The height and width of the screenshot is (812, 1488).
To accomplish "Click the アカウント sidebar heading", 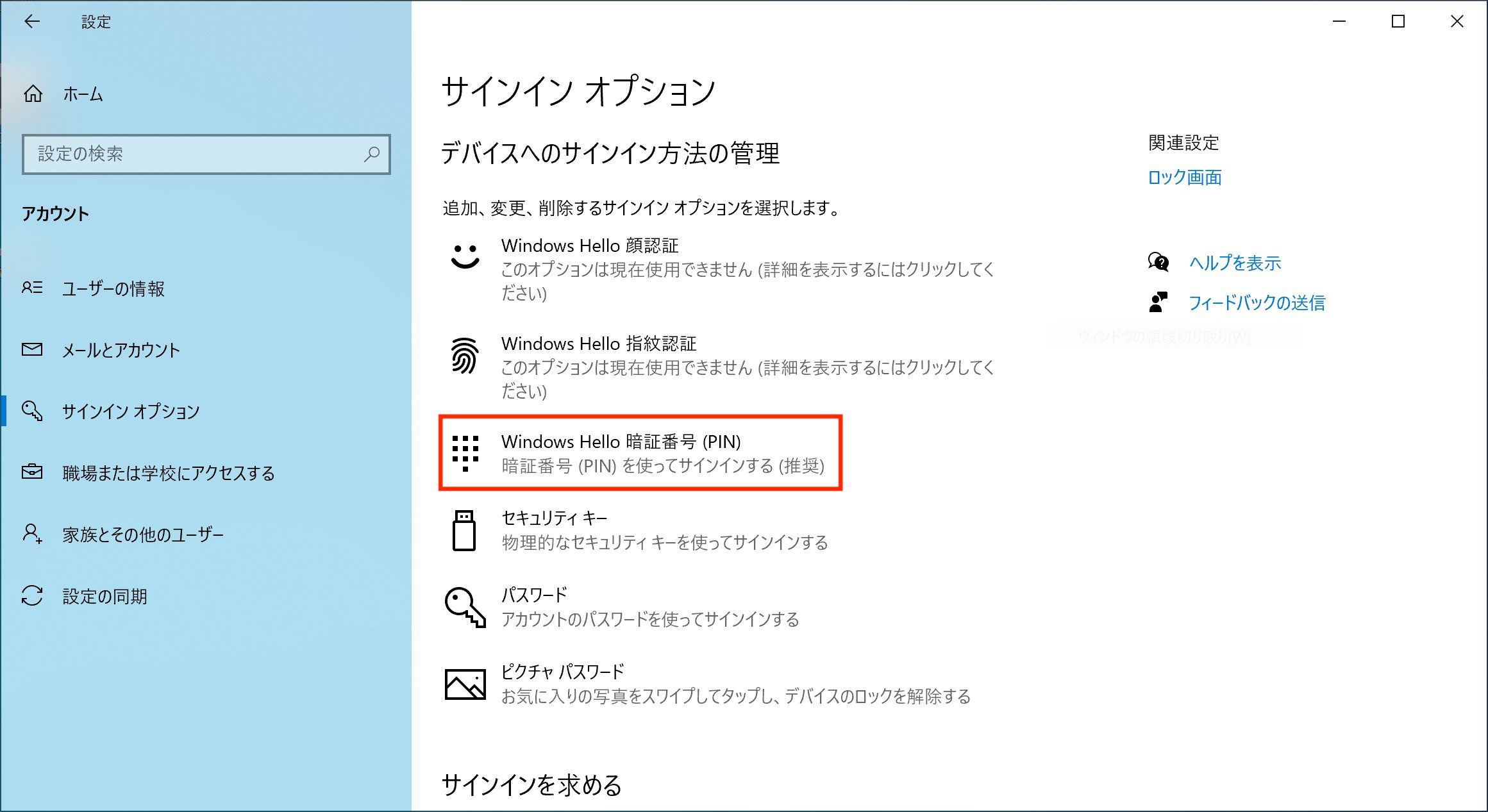I will click(55, 213).
